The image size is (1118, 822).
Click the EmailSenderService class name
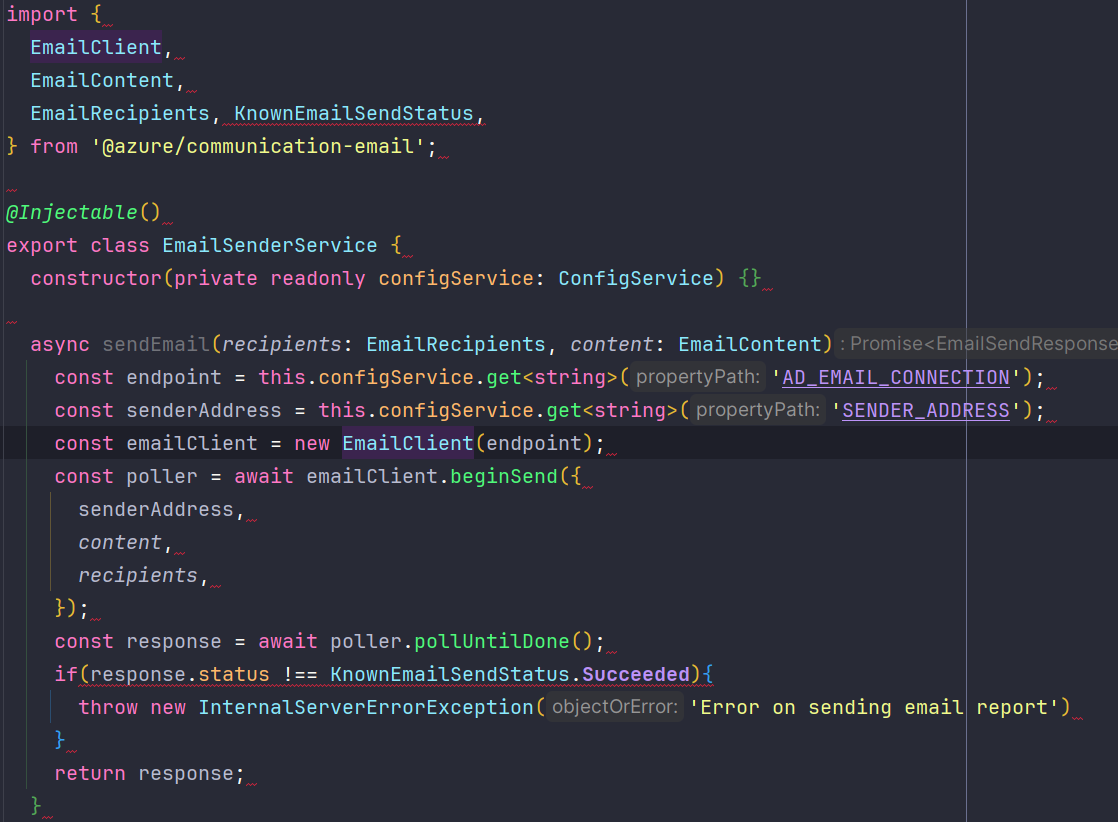270,245
